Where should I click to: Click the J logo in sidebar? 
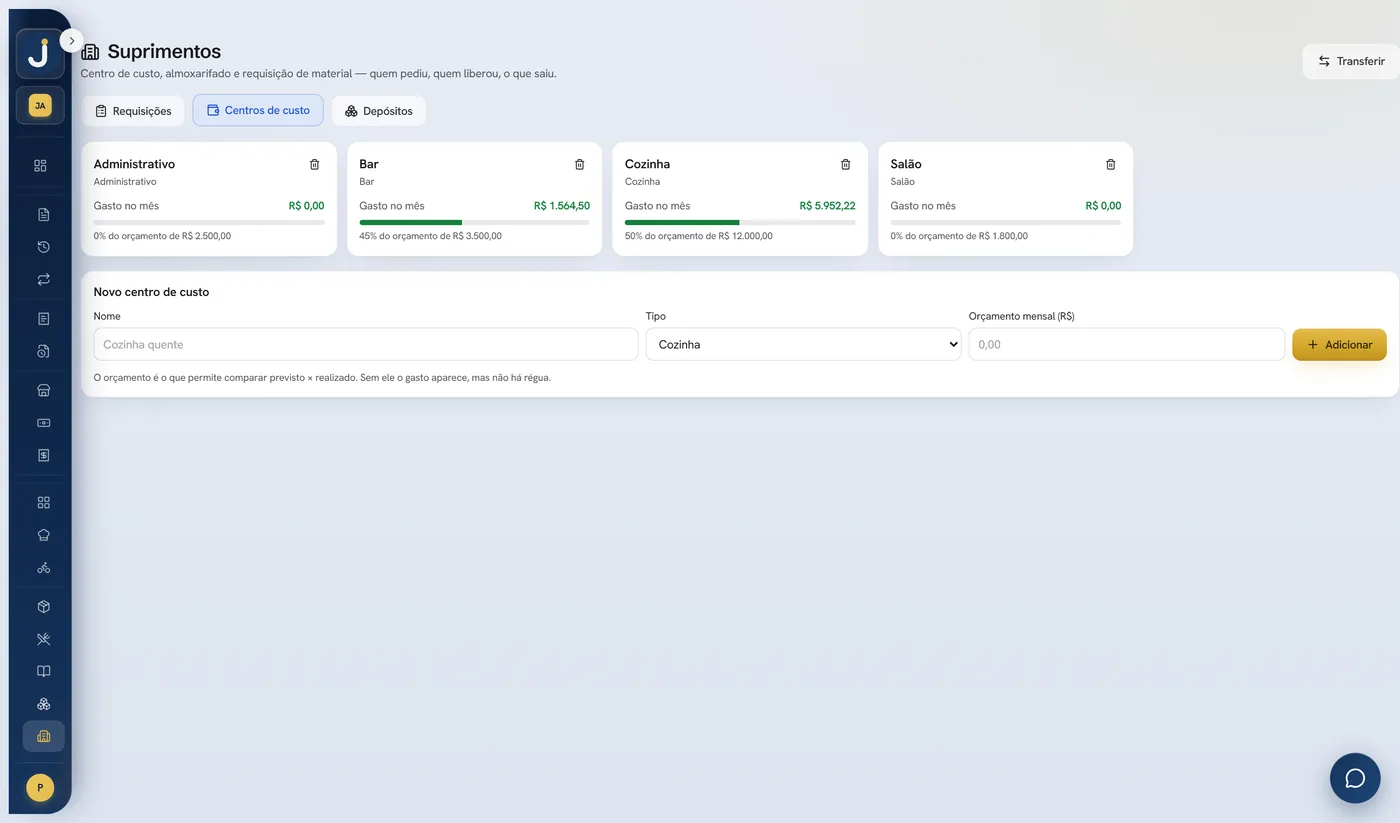click(x=40, y=54)
